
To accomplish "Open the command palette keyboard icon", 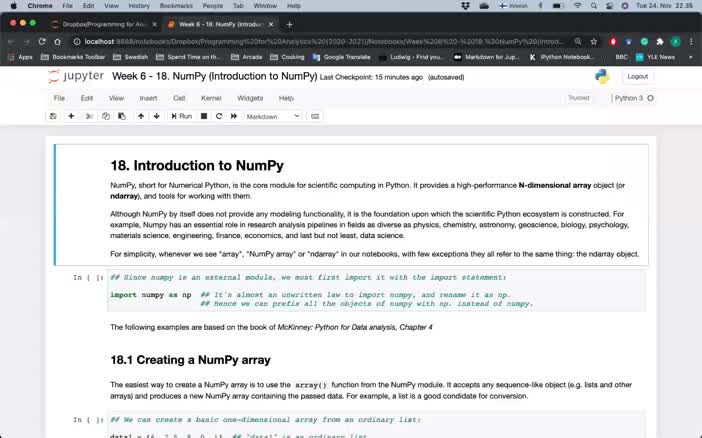I will coord(315,116).
